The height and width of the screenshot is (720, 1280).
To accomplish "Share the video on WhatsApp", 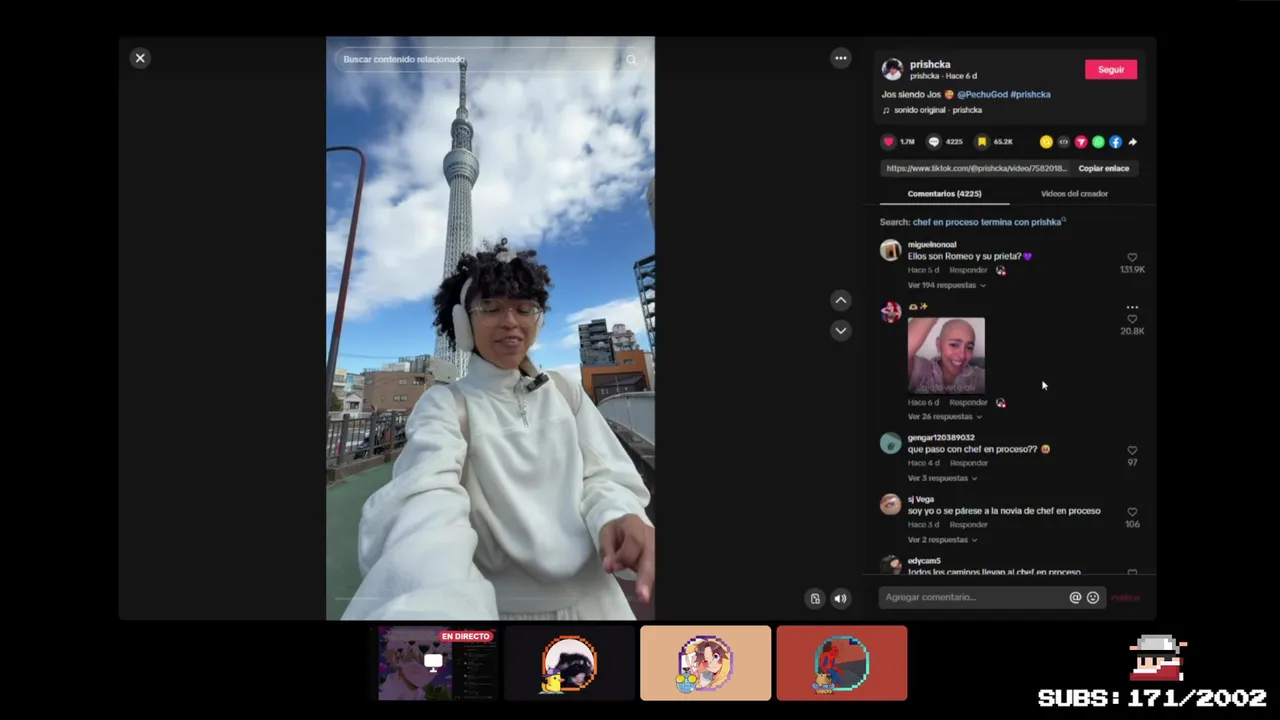I will pyautogui.click(x=1098, y=142).
